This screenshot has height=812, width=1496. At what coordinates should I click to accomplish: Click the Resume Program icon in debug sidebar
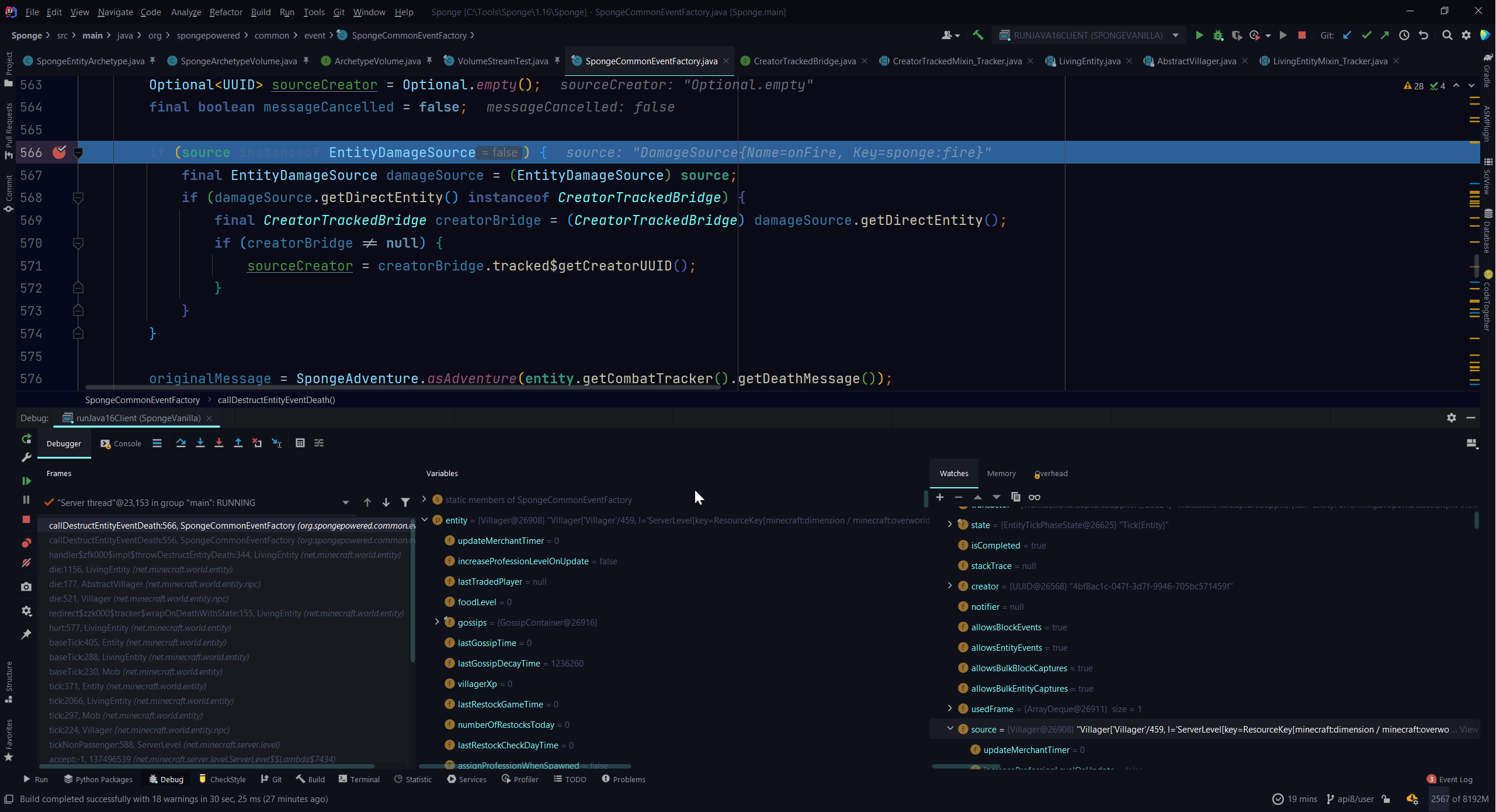pos(26,481)
